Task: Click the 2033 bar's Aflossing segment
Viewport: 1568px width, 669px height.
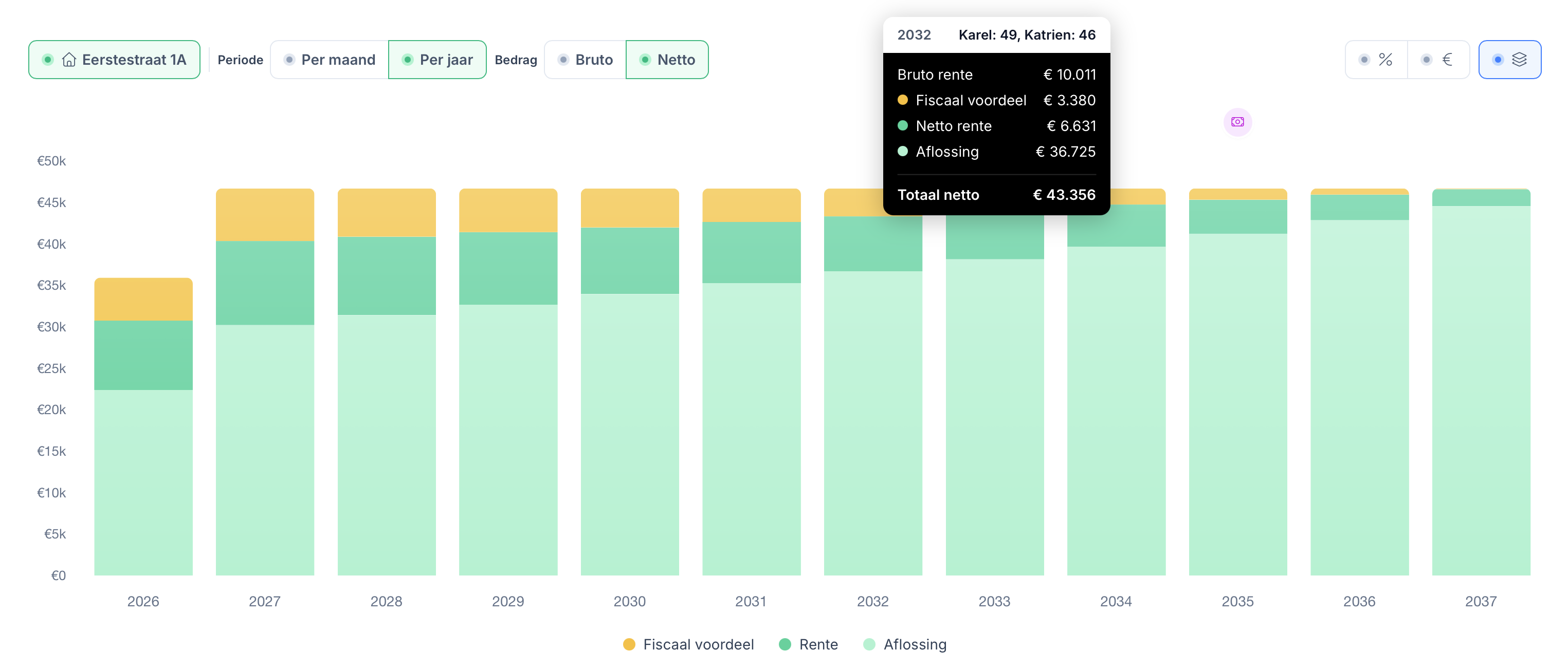Action: [x=995, y=417]
